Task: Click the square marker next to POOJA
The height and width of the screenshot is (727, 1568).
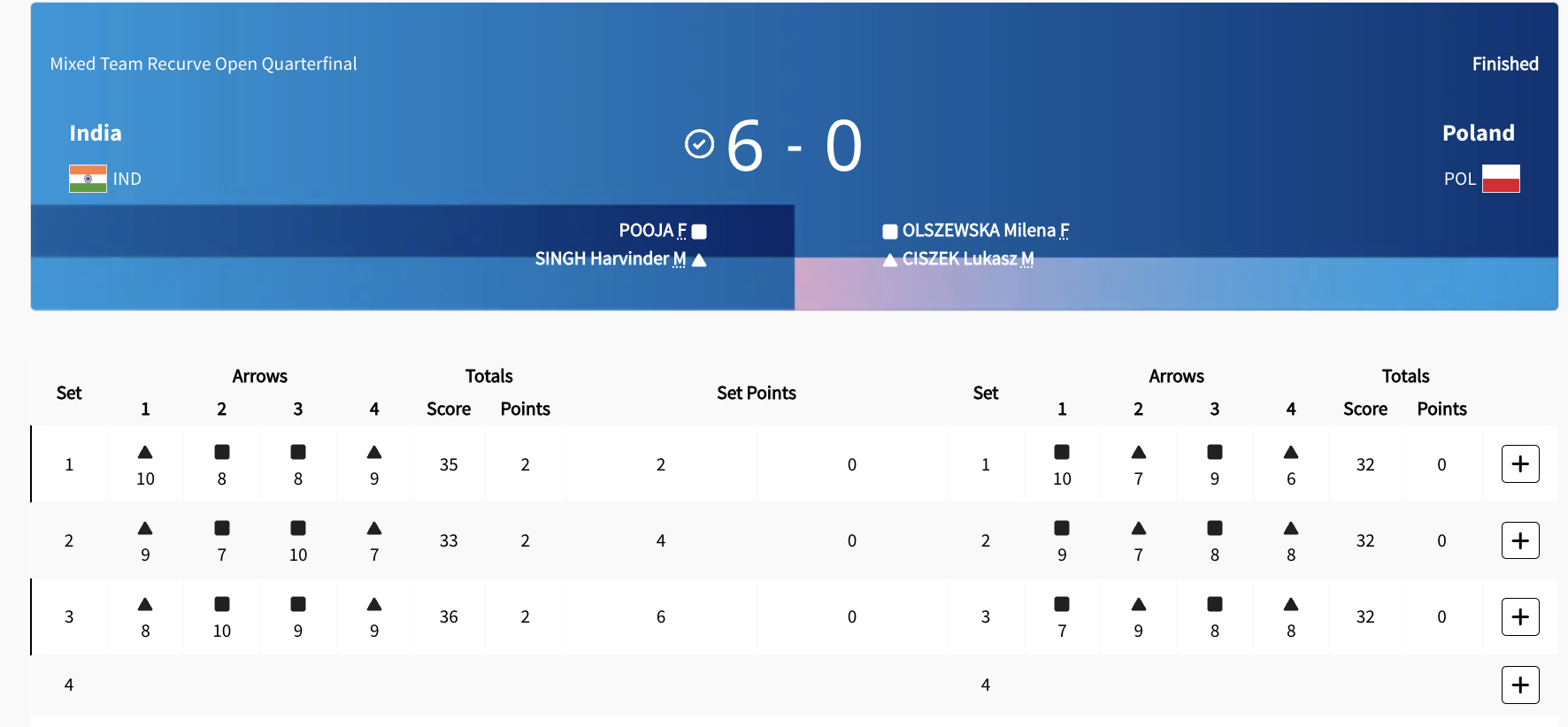Action: click(699, 232)
